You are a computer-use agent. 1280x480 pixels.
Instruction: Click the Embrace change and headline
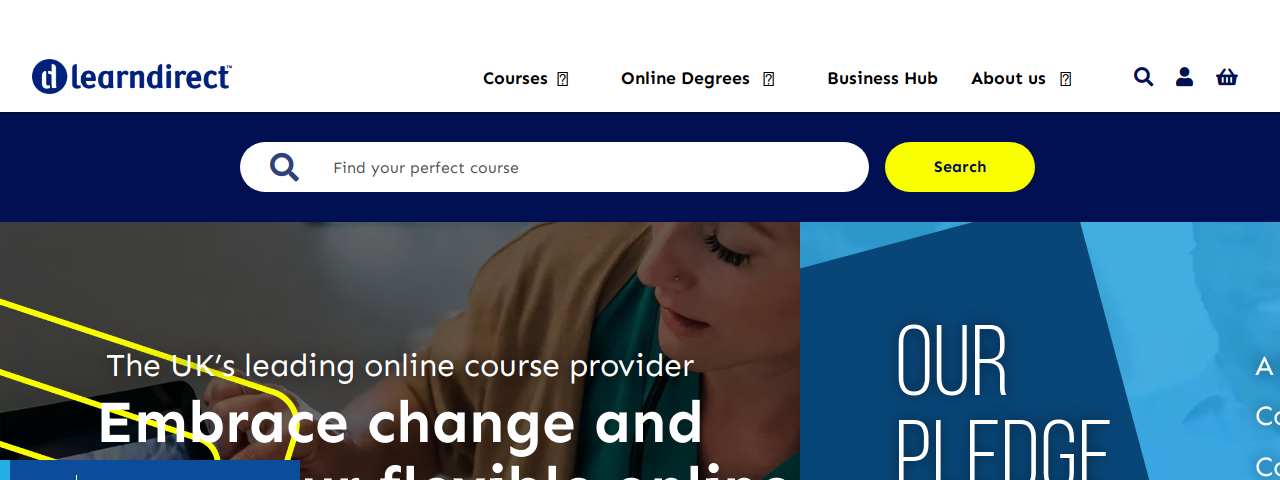(401, 422)
